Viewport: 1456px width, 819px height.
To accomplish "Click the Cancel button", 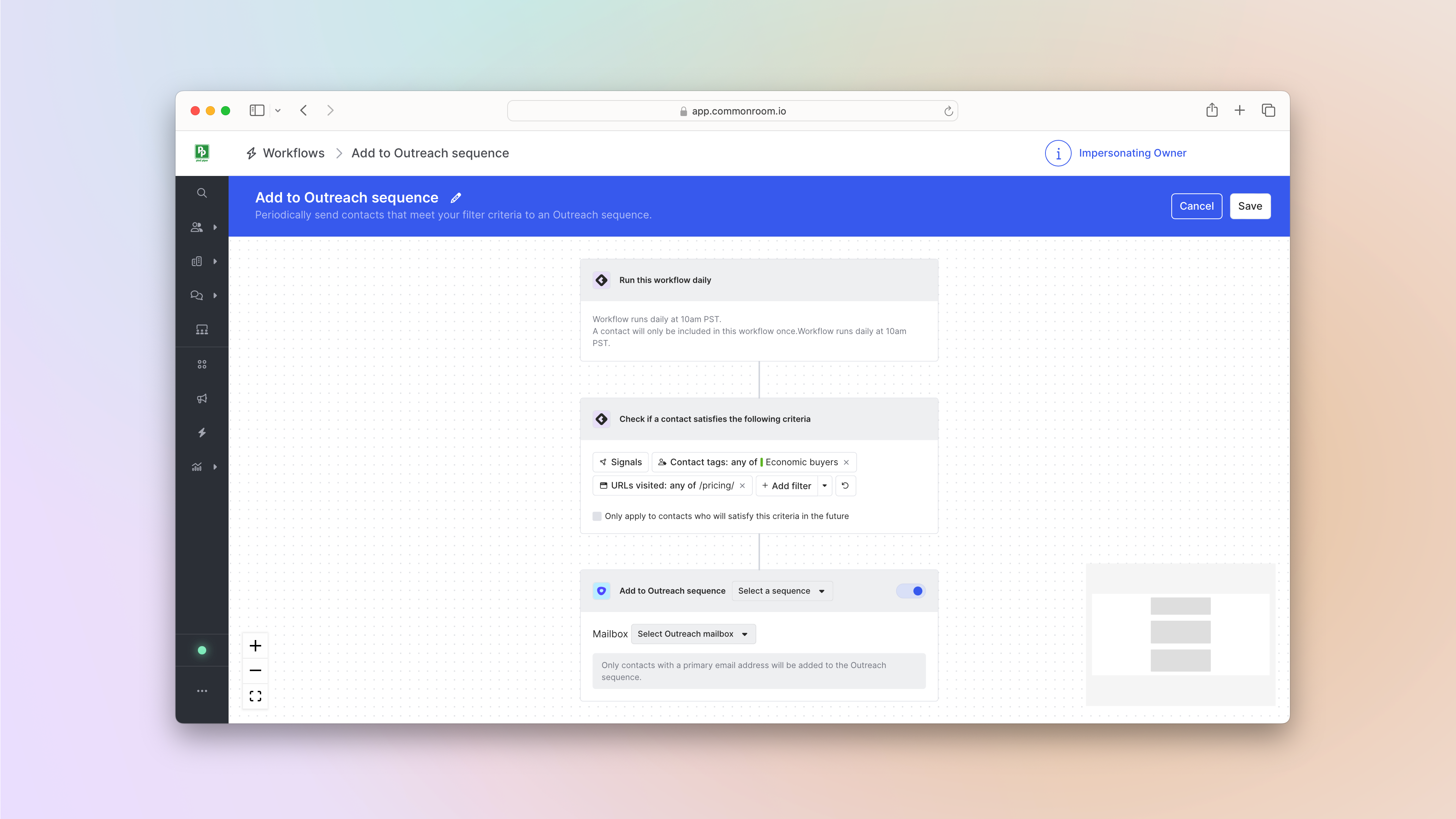I will pos(1196,206).
